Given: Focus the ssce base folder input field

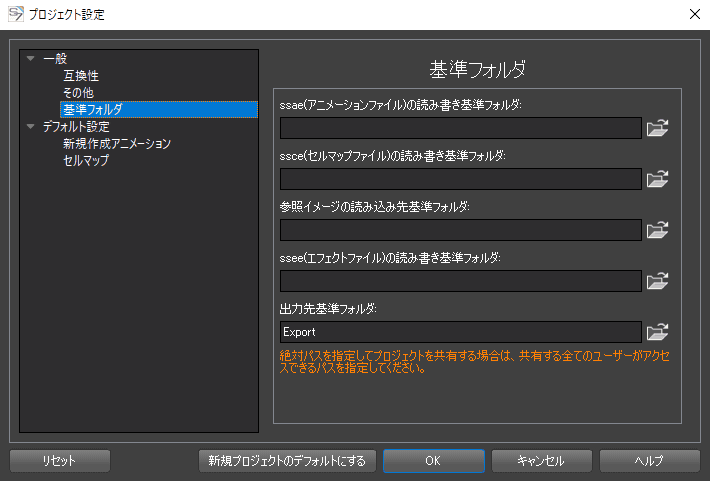Looking at the screenshot, I should [461, 179].
